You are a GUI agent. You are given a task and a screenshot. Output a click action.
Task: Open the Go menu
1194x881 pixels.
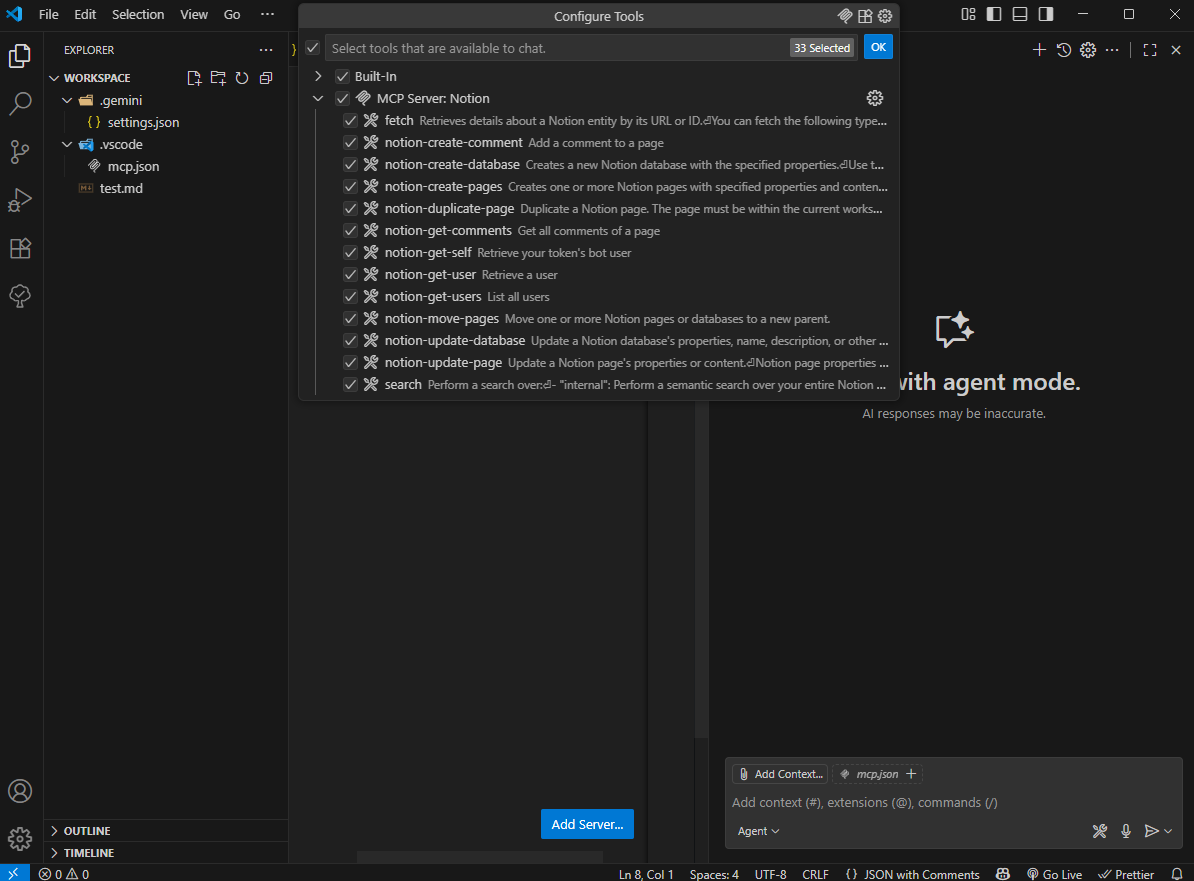(x=232, y=14)
